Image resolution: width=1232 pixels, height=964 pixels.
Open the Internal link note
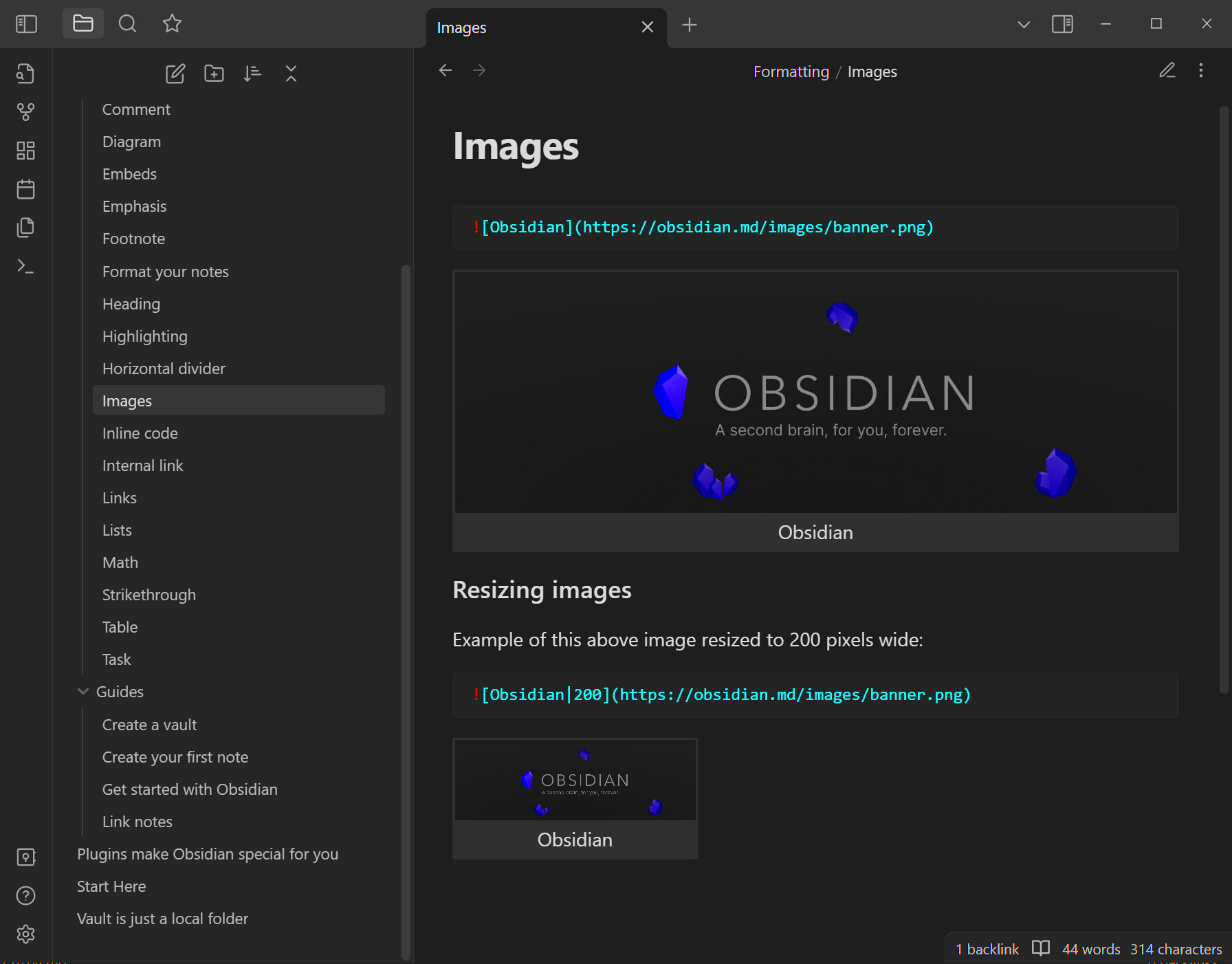(239, 465)
